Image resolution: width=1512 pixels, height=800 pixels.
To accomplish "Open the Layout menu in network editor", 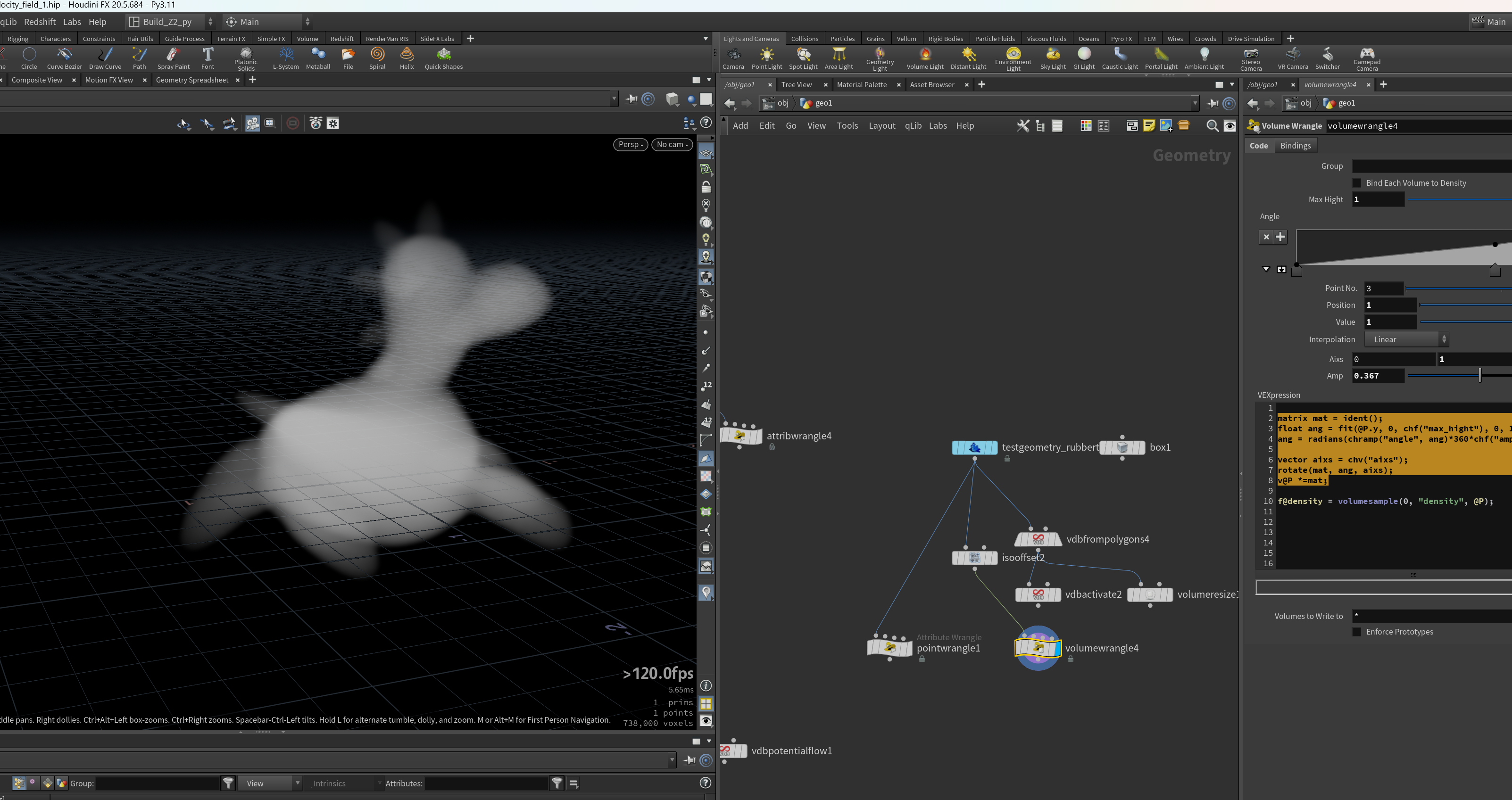I will (x=881, y=125).
